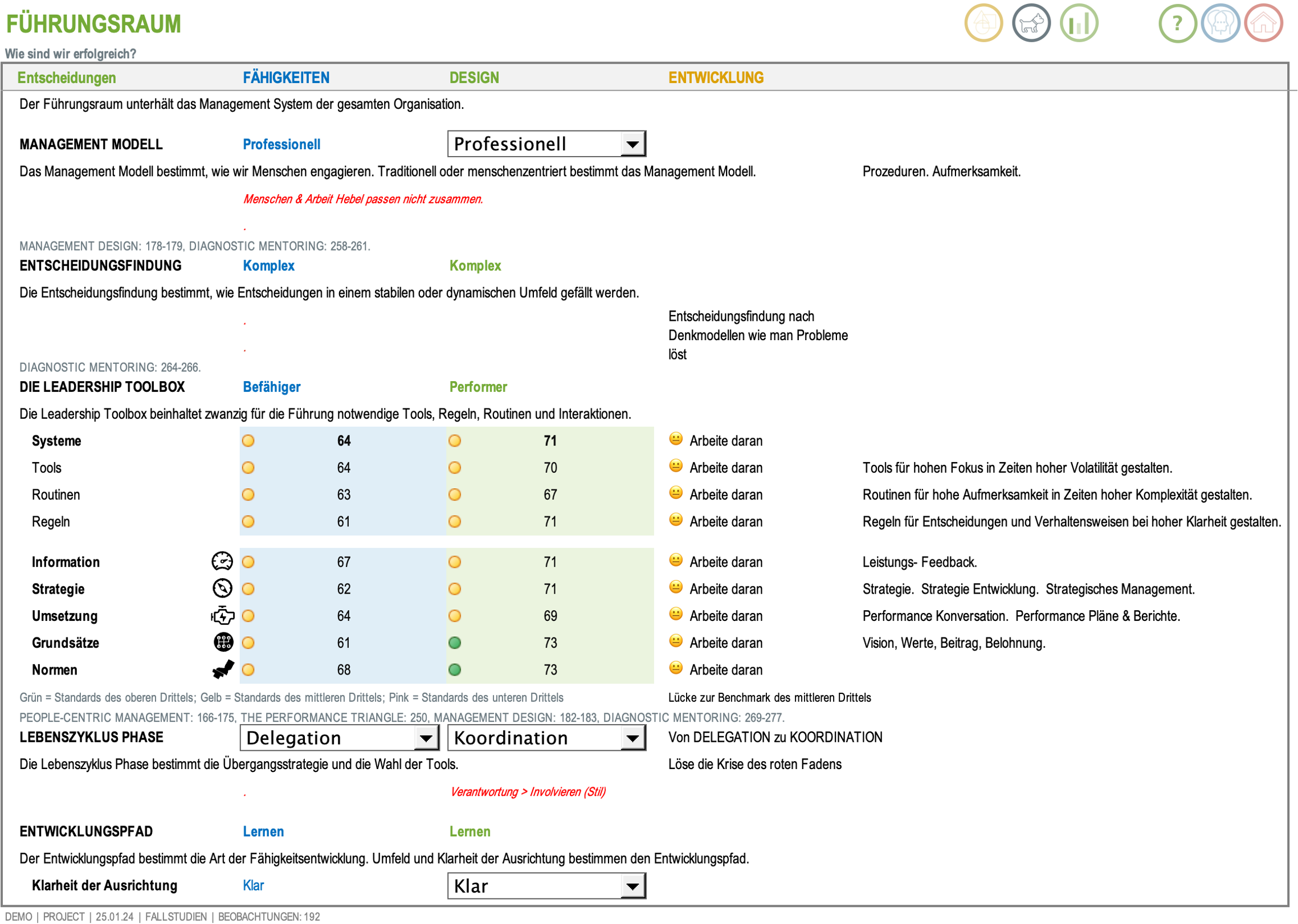Viewport: 1298px width, 924px height.
Task: Click the green Performer label
Action: coord(478,387)
